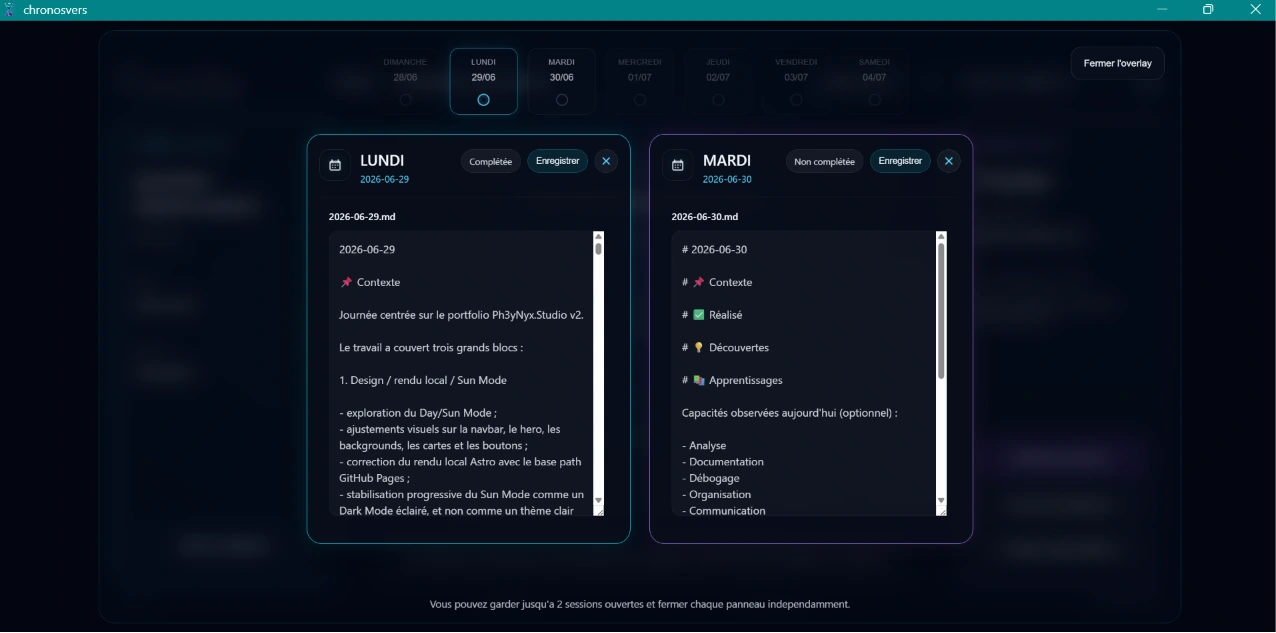Click the 2026-06-29.md file name label
The image size is (1276, 633).
[x=362, y=217]
